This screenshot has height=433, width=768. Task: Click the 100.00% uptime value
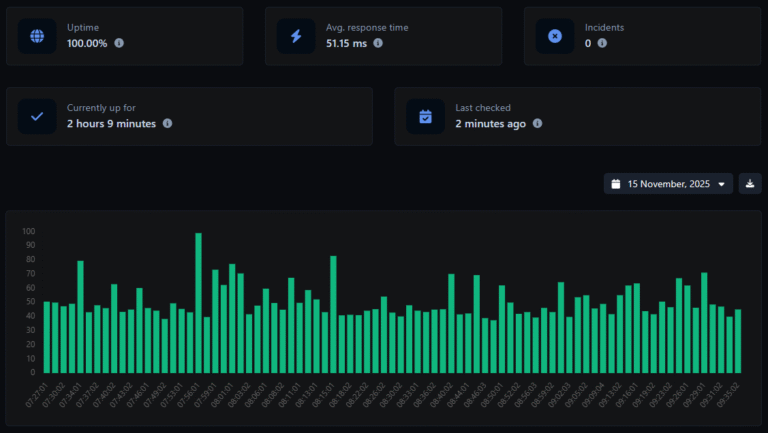87,43
